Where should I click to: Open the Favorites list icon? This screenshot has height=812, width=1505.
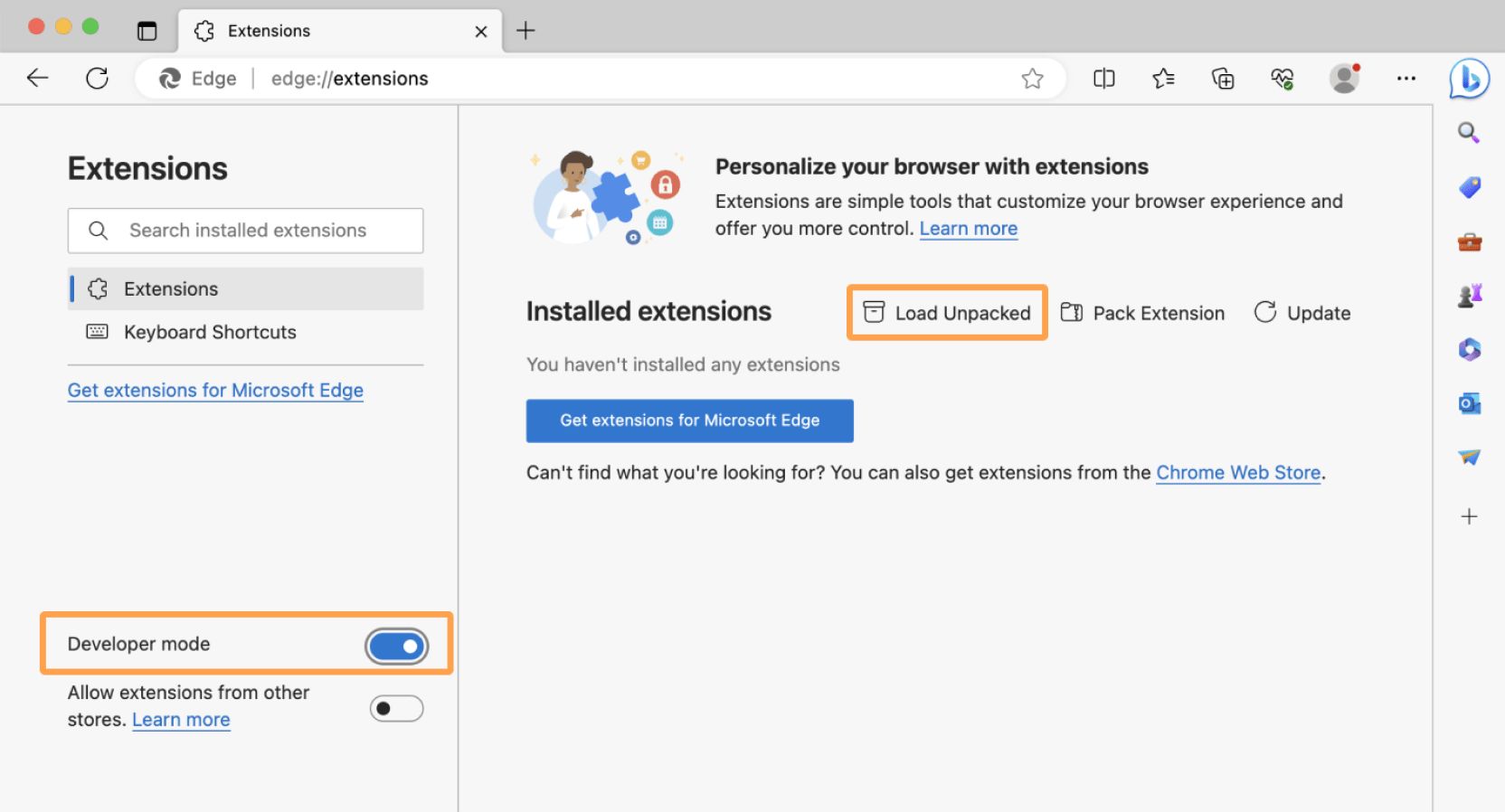[1163, 79]
